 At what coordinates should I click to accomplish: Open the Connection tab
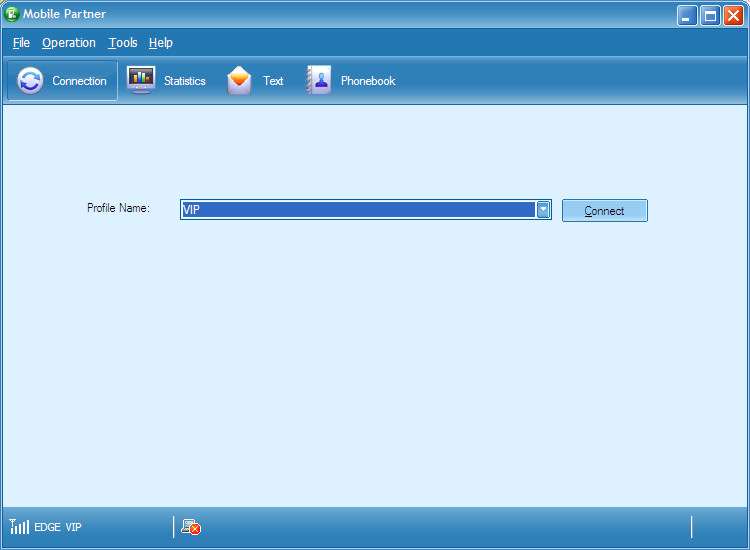click(x=62, y=80)
